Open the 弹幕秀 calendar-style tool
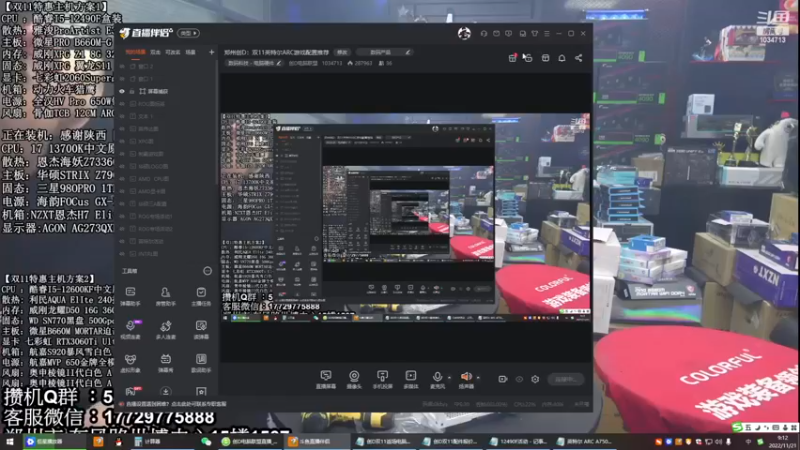The height and width of the screenshot is (450, 800). (x=165, y=363)
